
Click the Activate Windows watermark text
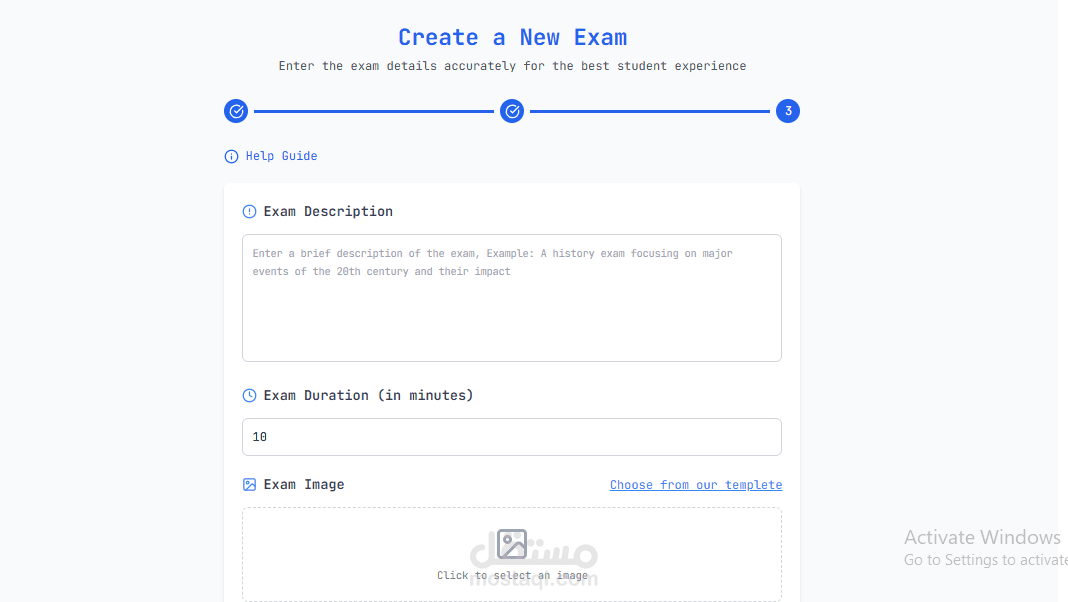981,537
